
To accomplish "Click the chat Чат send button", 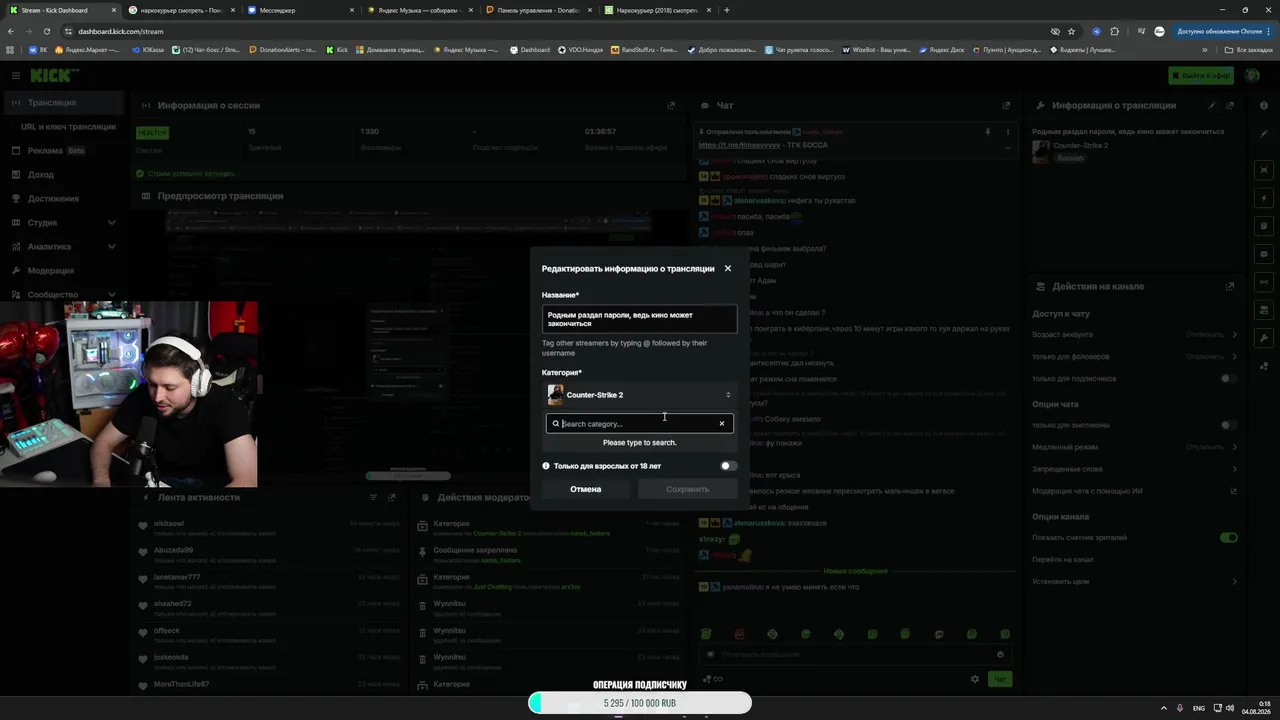I will tap(999, 679).
